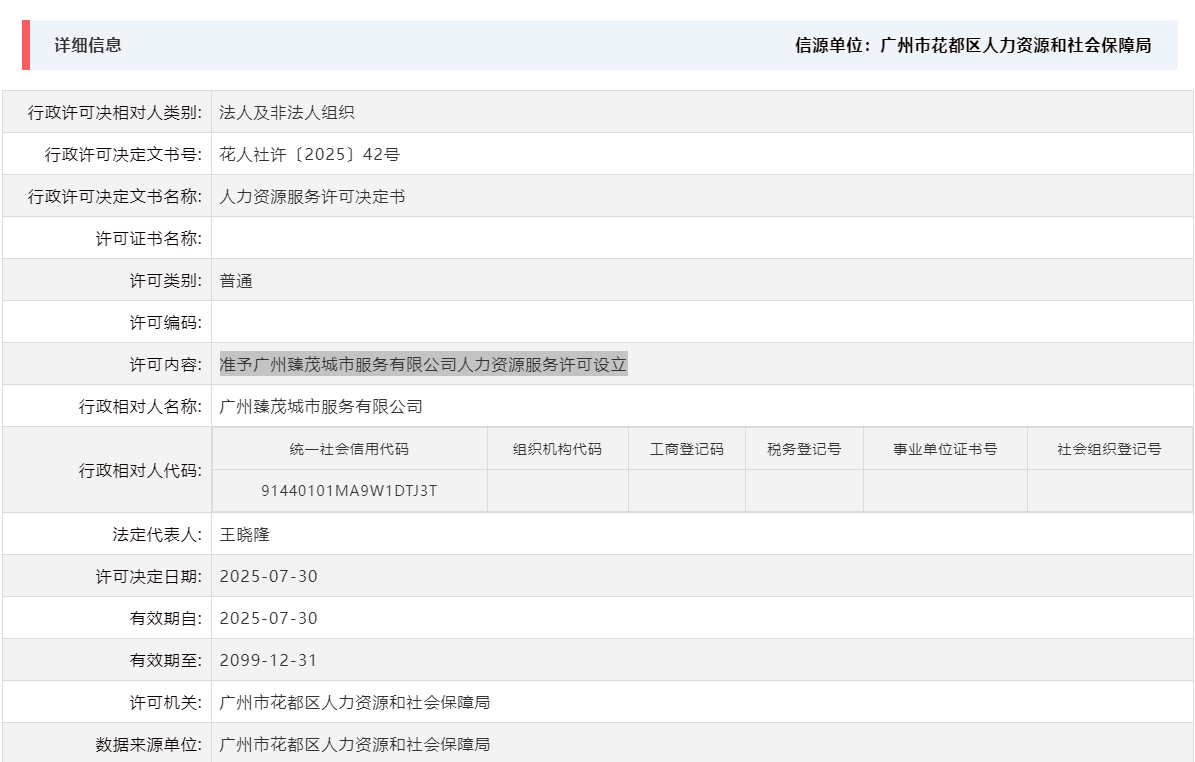Image resolution: width=1195 pixels, height=762 pixels.
Task: Select the decision date 2025-07-30
Action: click(266, 575)
